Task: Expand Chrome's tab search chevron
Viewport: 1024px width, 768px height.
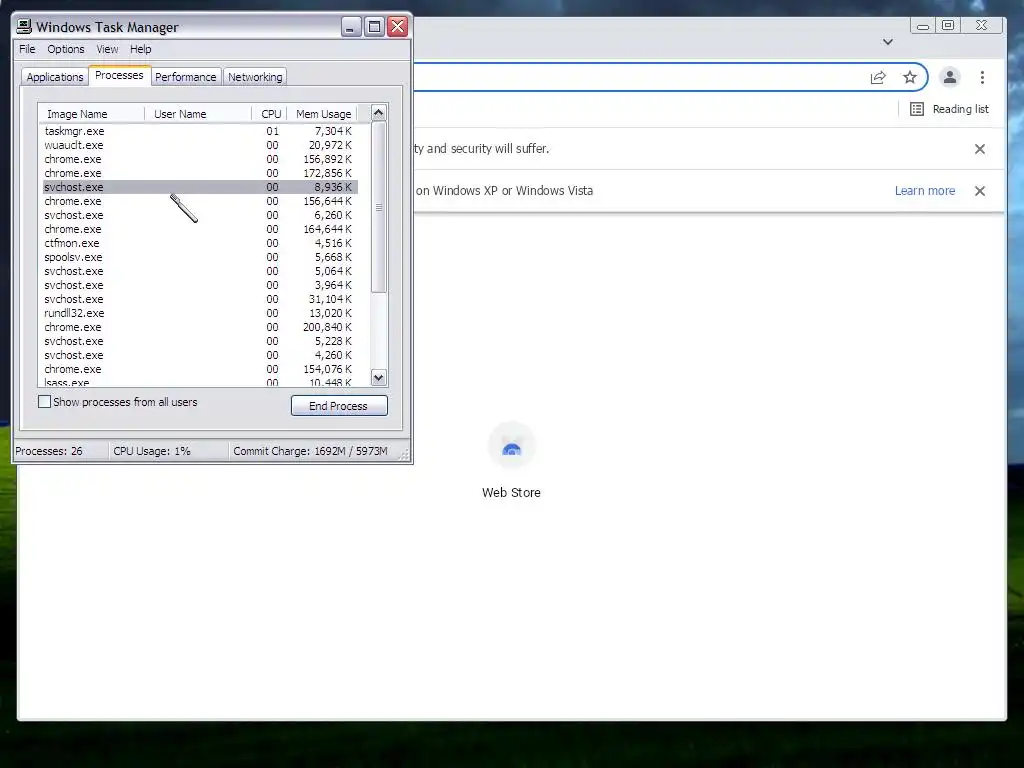Action: (x=888, y=42)
